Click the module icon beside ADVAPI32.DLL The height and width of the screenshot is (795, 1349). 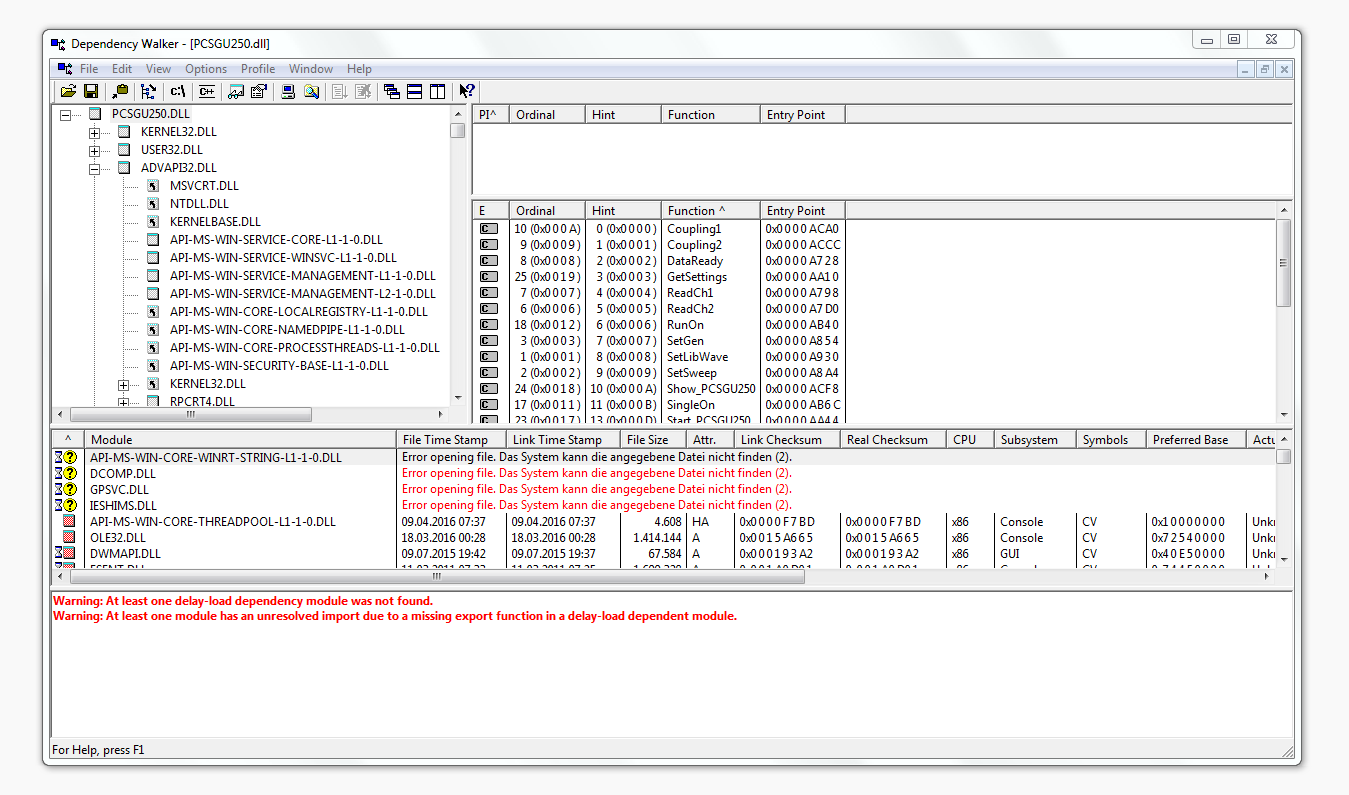click(124, 168)
